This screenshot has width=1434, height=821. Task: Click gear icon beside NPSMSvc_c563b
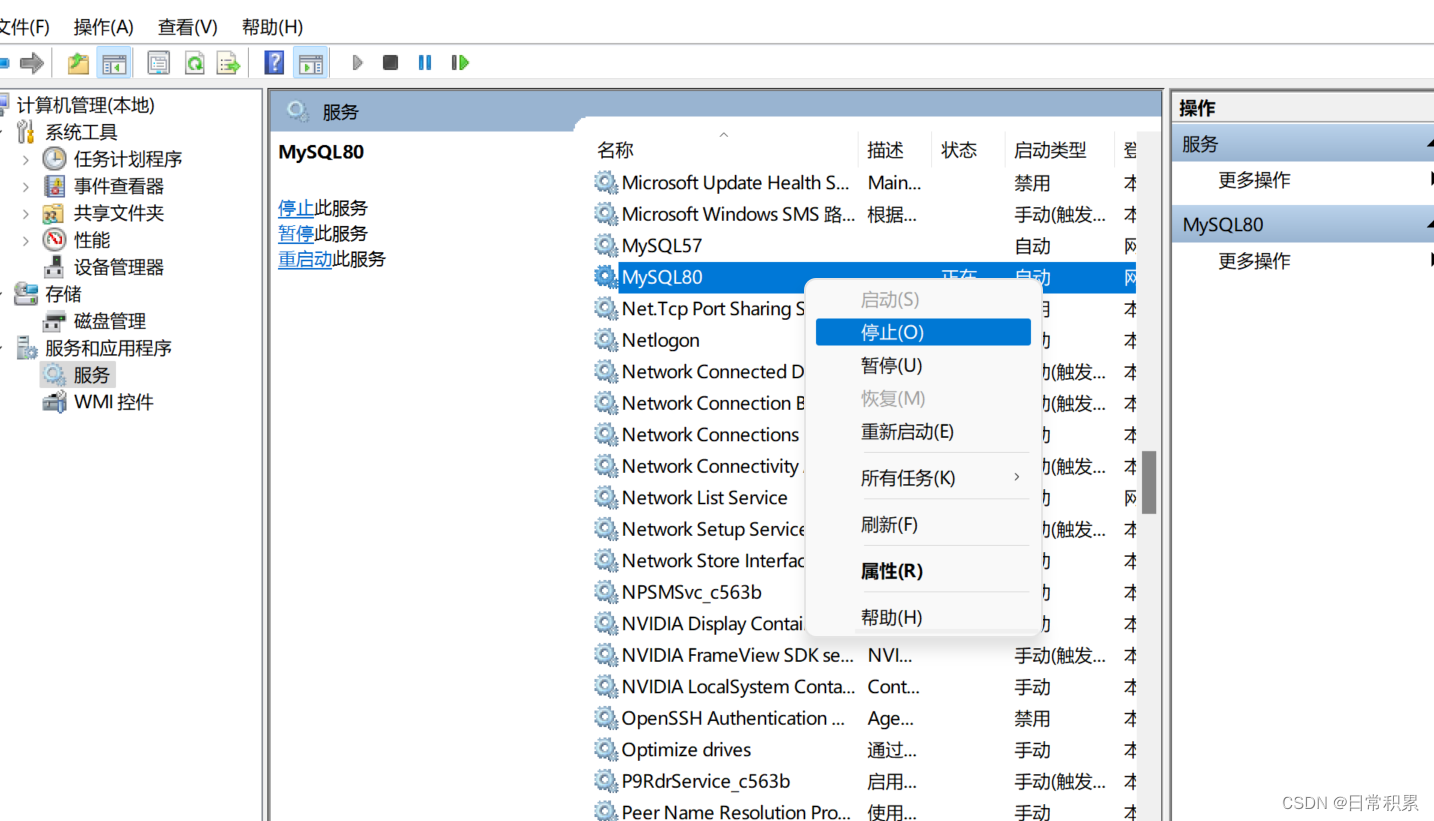tap(605, 592)
